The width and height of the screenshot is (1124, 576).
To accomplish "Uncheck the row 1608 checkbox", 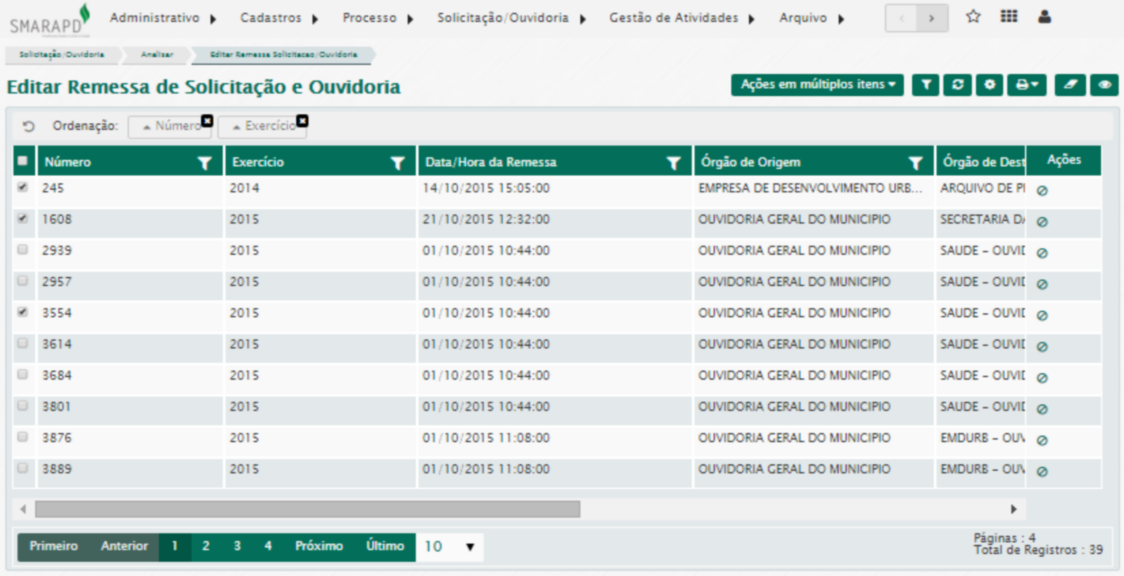I will (x=23, y=218).
